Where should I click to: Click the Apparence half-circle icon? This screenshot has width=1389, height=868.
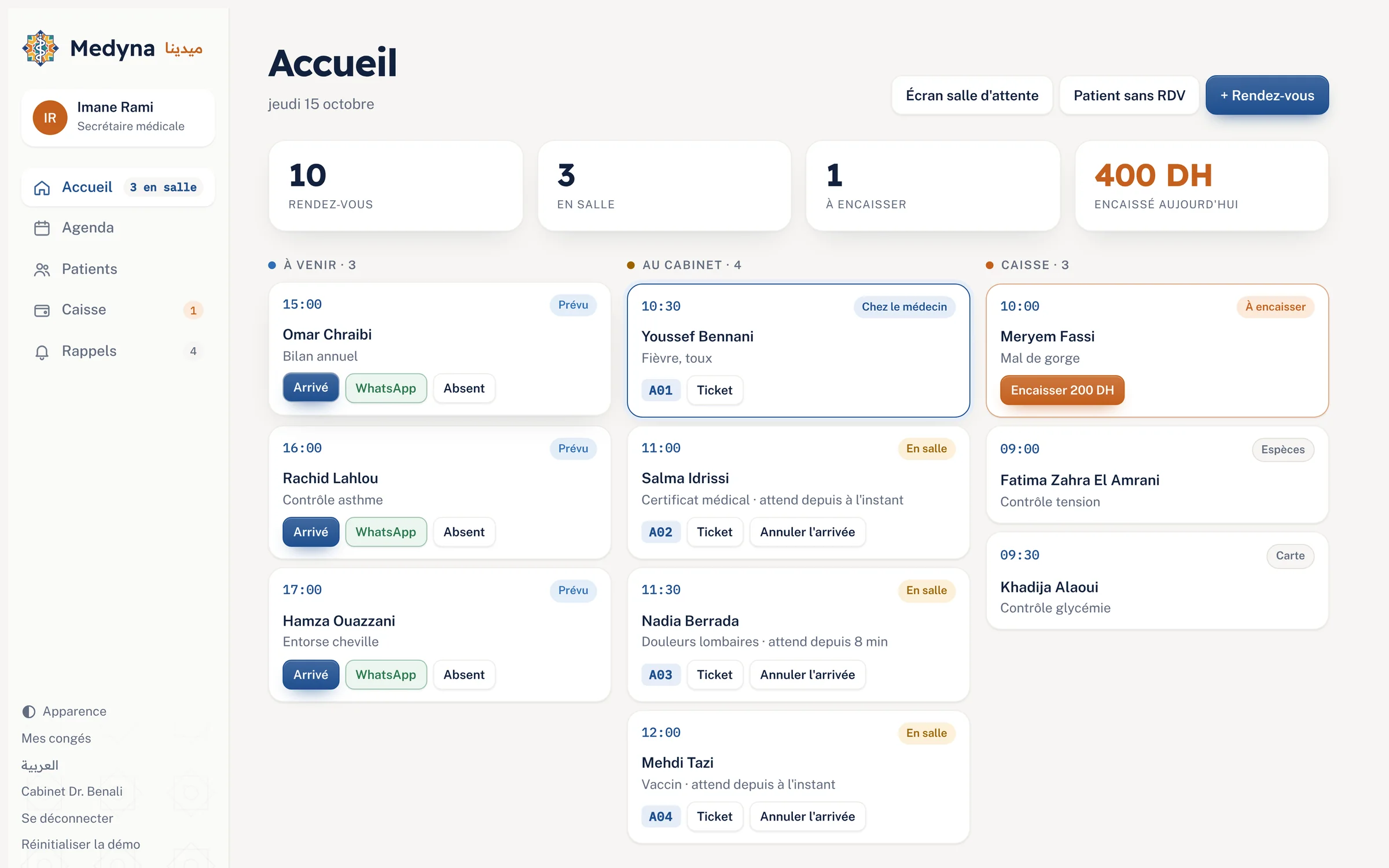(29, 712)
